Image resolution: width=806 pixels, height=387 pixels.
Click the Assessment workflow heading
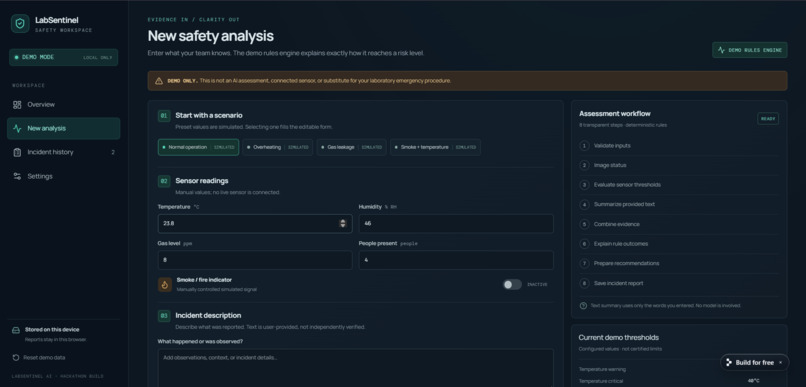[615, 114]
